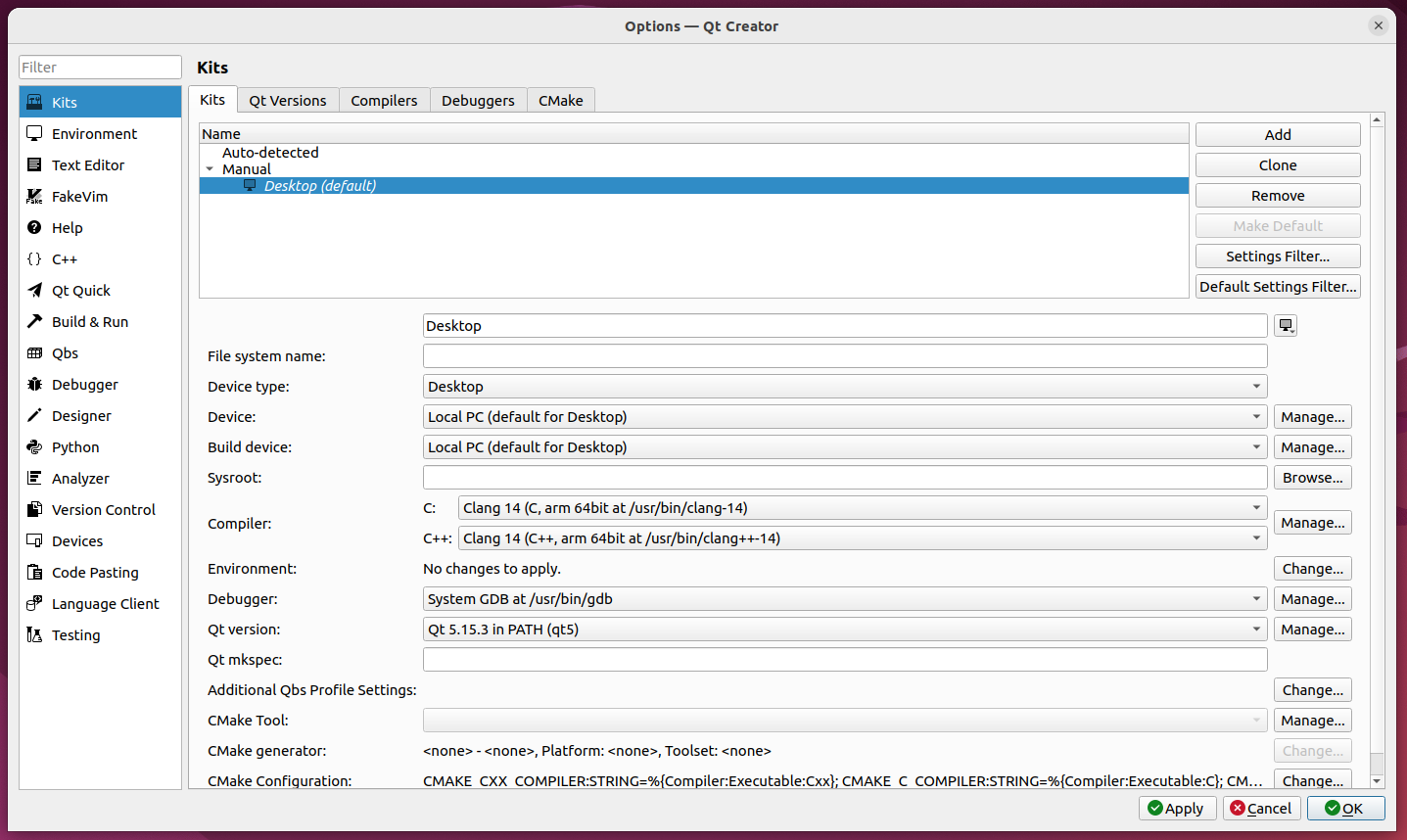Click the kit icon chooser button
Image resolution: width=1407 pixels, height=840 pixels.
point(1286,326)
